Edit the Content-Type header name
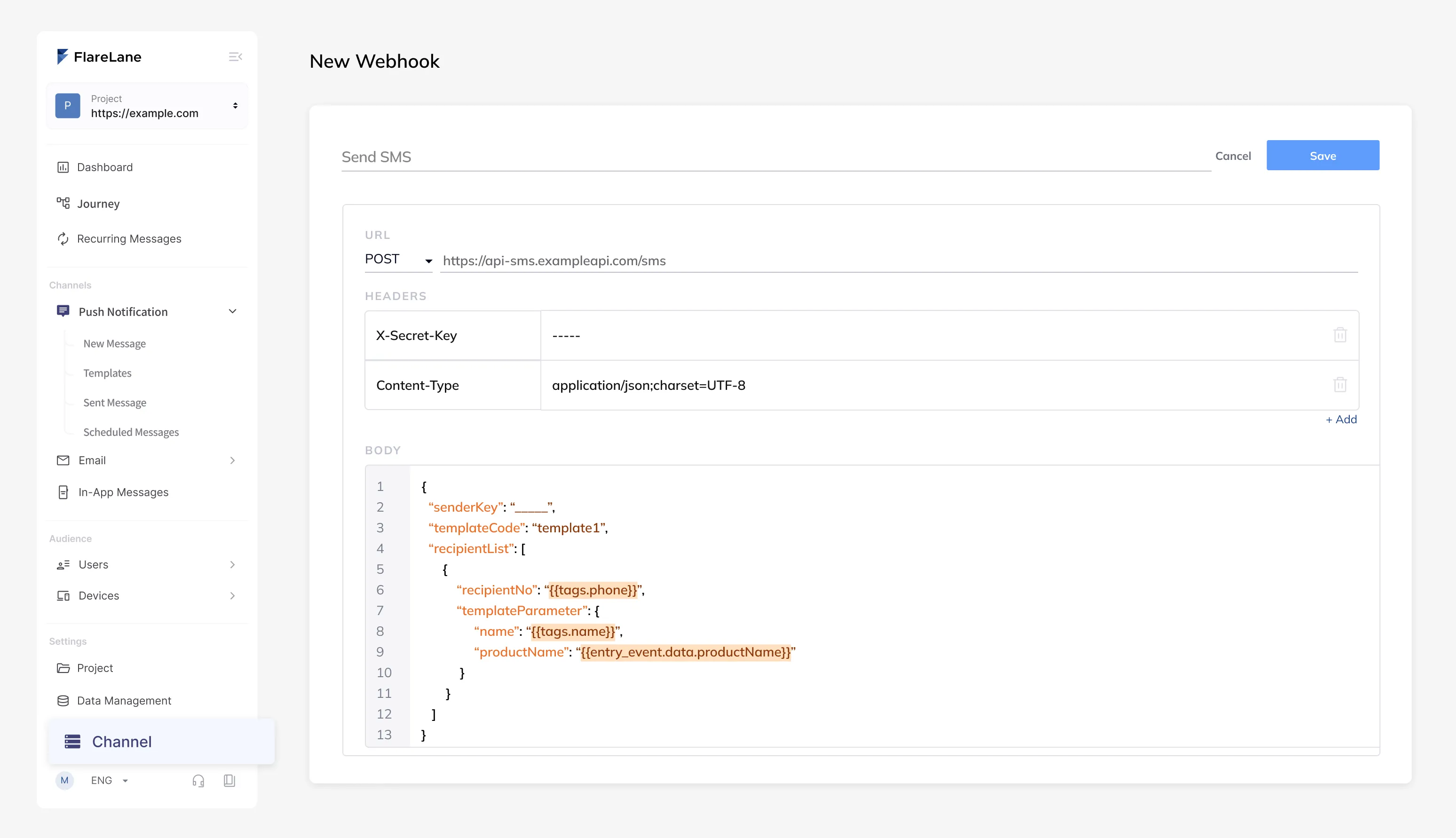Viewport: 1456px width, 838px height. (452, 385)
